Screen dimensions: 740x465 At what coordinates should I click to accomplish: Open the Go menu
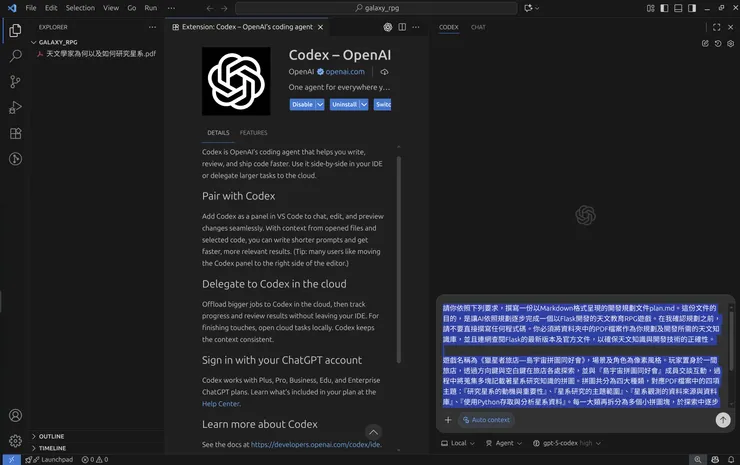point(132,8)
